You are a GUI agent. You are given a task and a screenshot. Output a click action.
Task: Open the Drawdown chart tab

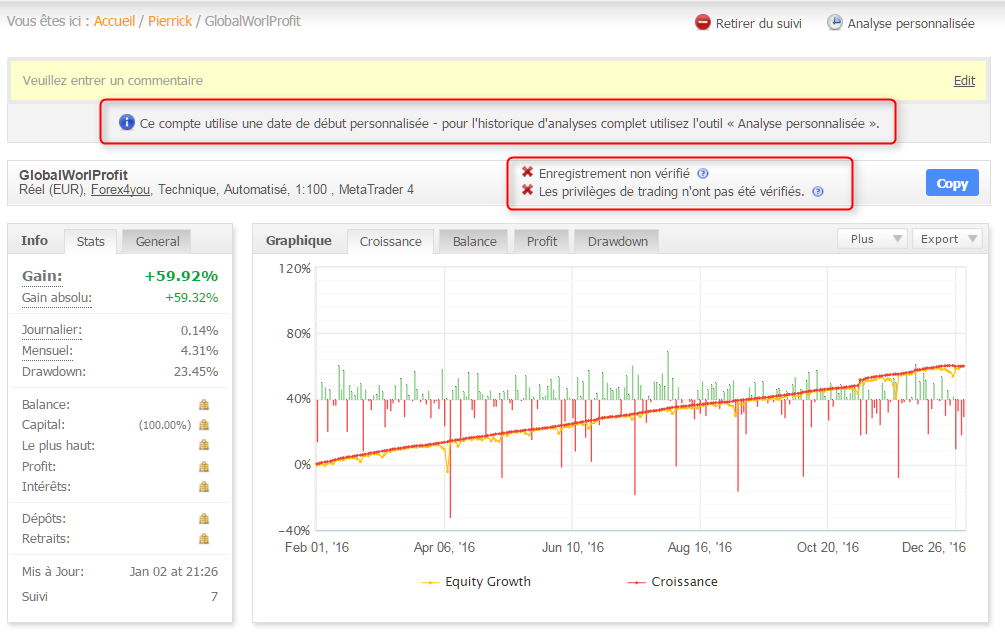[x=617, y=242]
